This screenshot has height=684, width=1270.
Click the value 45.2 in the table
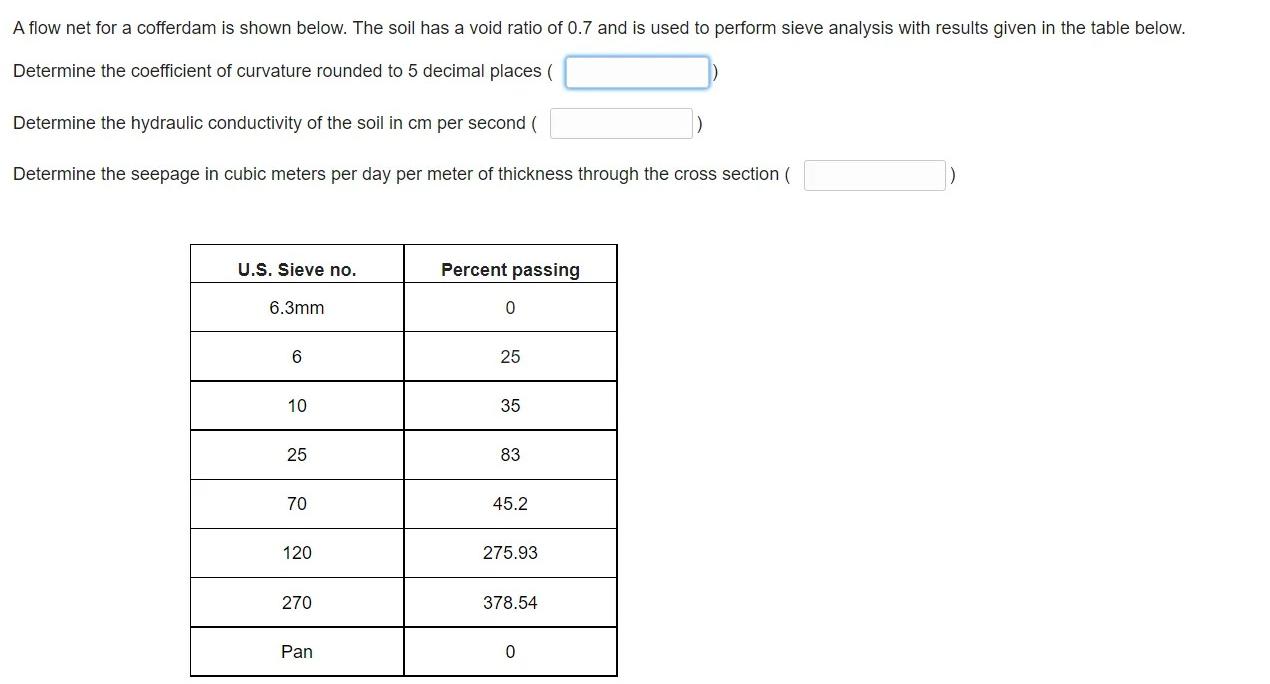pos(510,503)
